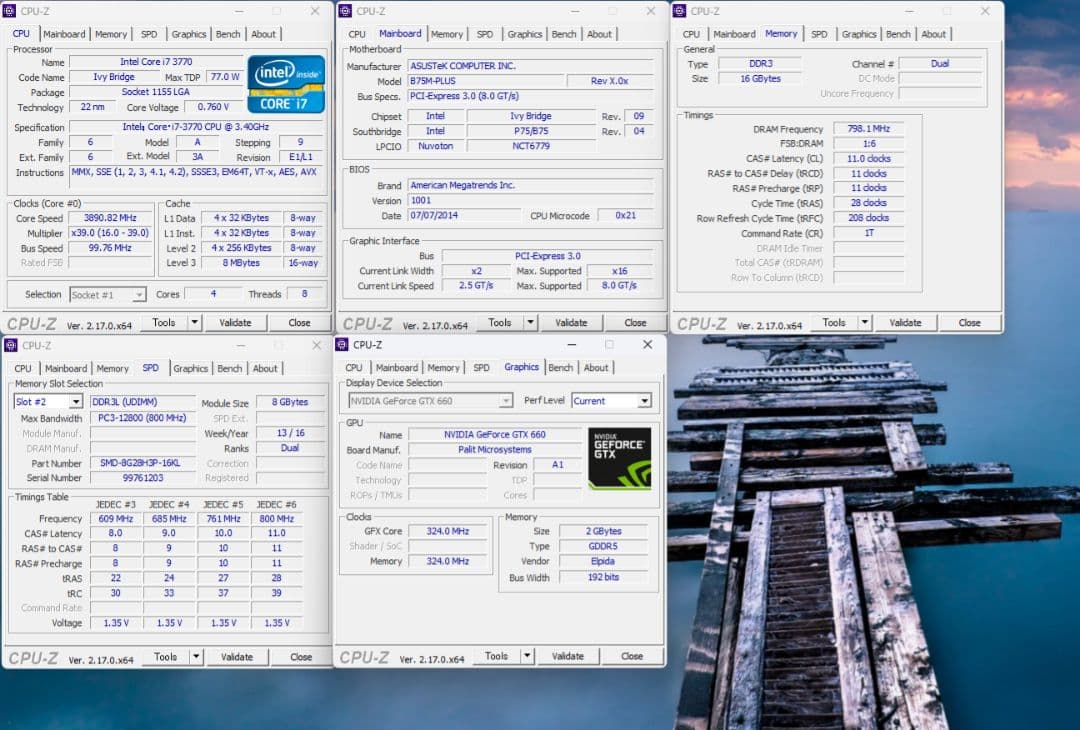The image size is (1080, 730).
Task: Click CPU-Z icon on Memory window title bar
Action: (681, 11)
